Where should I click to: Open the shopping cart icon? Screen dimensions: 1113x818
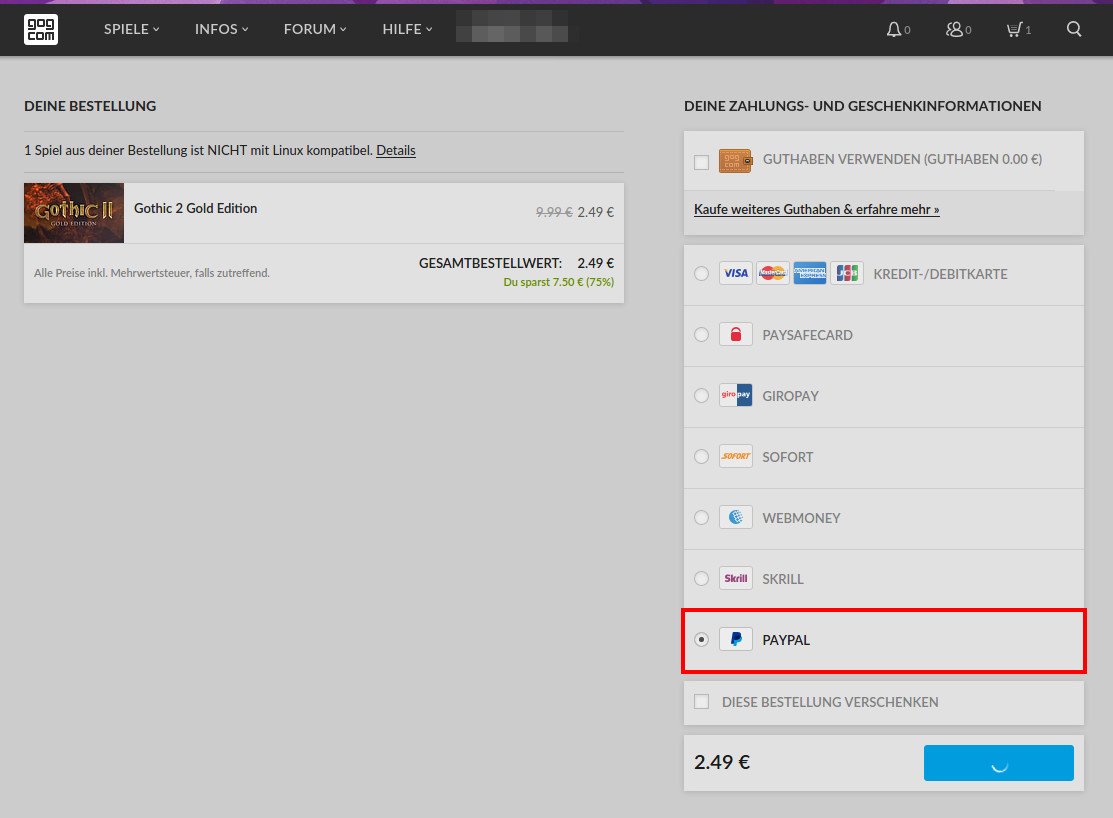coord(1014,29)
